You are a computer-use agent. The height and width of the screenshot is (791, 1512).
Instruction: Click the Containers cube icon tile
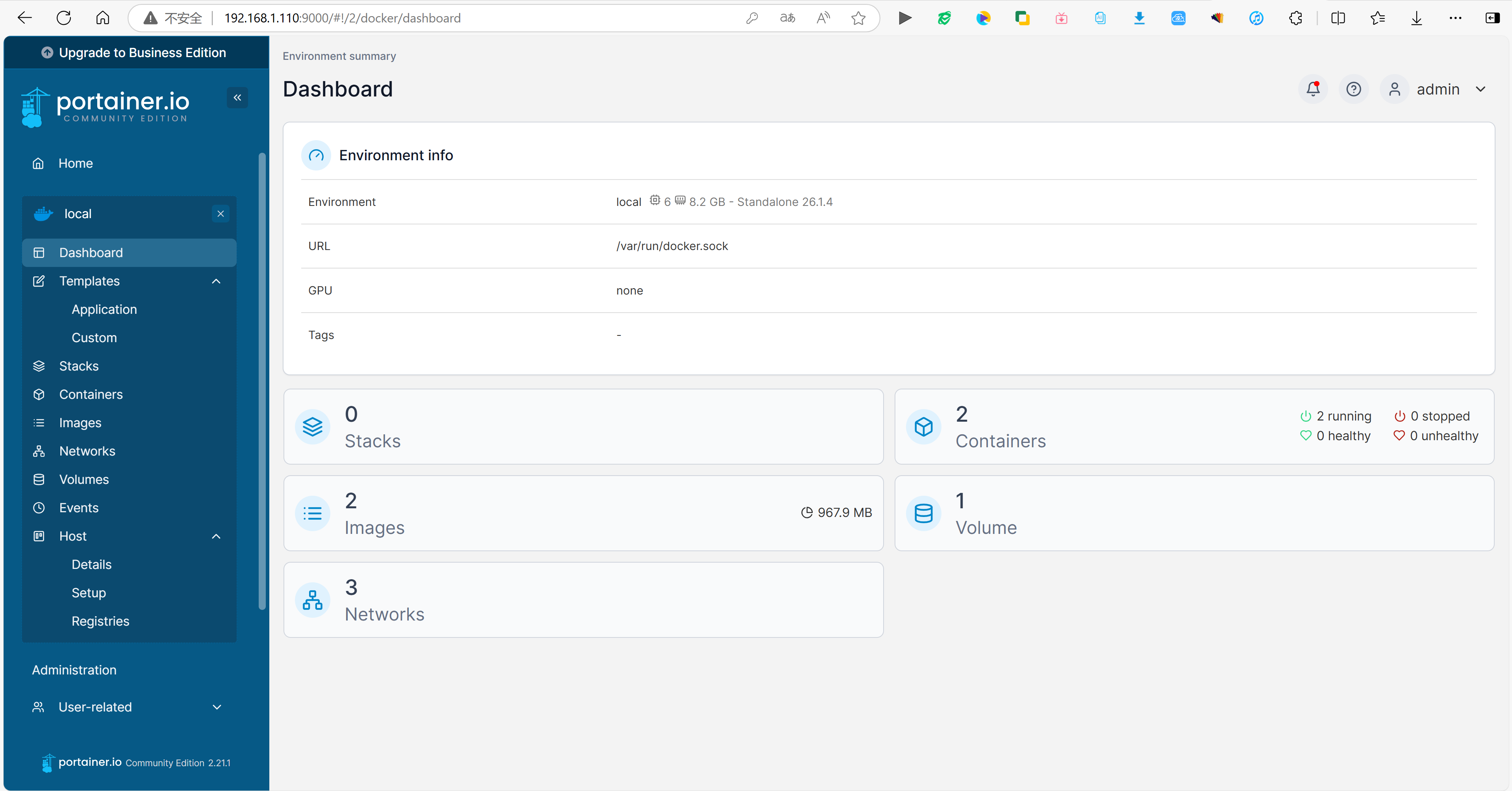pos(923,426)
